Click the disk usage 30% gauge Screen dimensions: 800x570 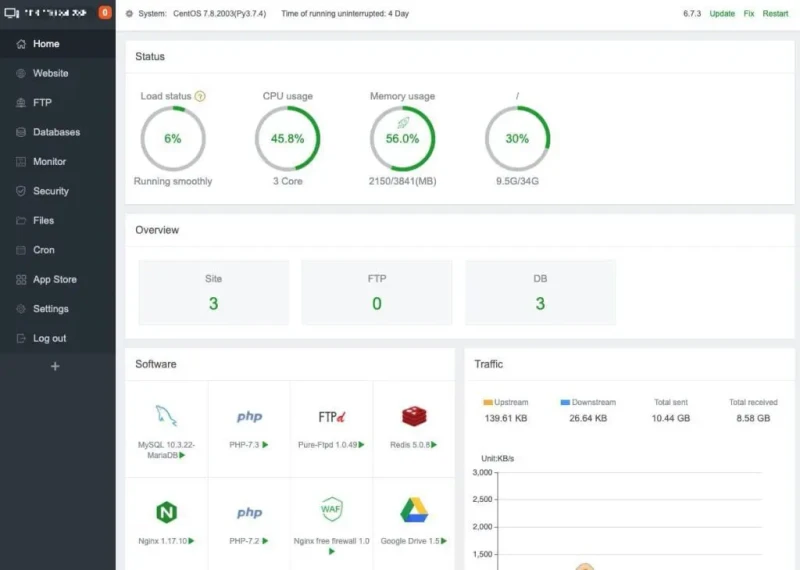[517, 138]
